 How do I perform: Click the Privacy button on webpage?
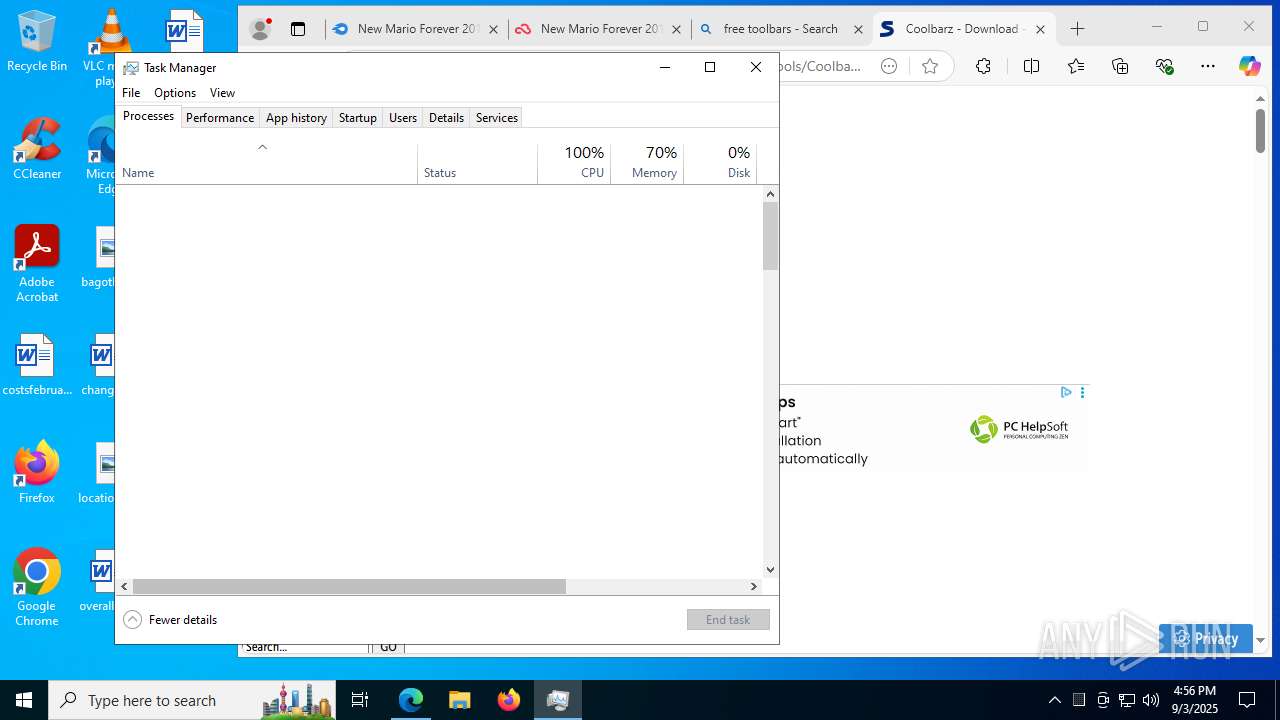click(1205, 638)
